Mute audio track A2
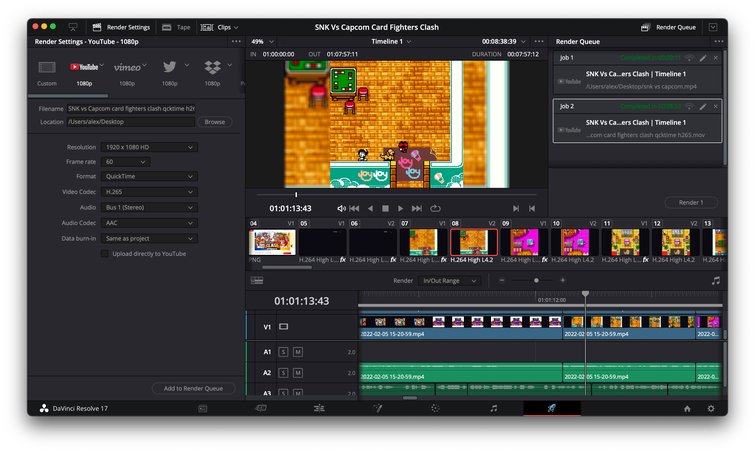The image size is (755, 452). click(298, 373)
